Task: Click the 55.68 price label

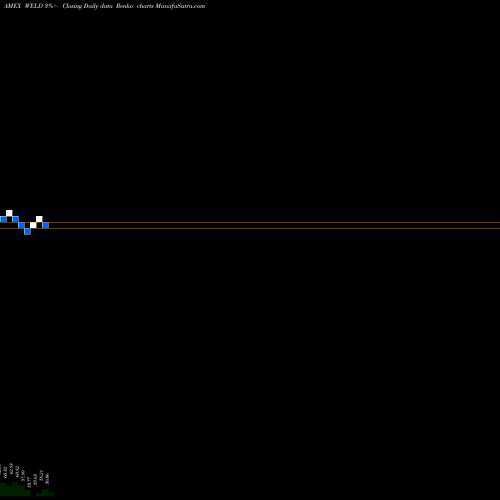Action: [x=35, y=479]
